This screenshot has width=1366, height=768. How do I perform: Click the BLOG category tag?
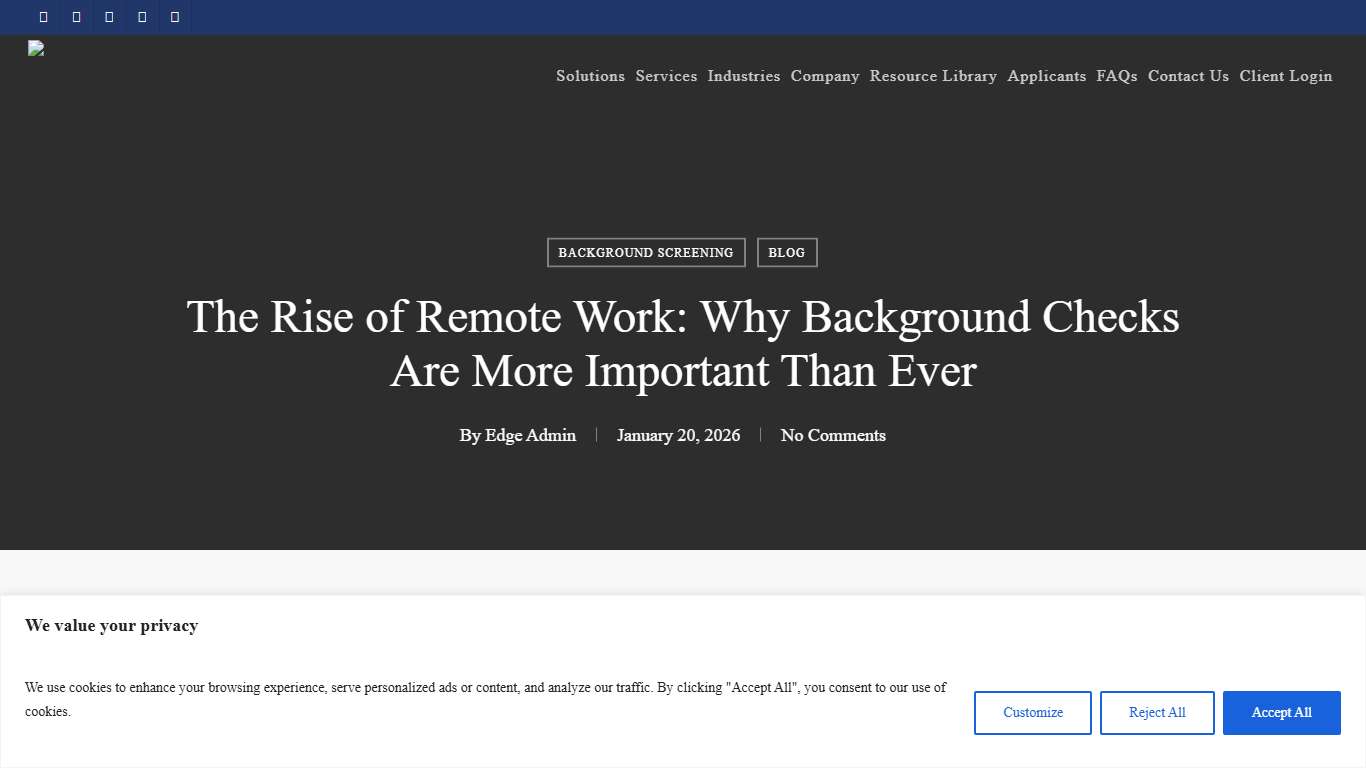point(787,252)
